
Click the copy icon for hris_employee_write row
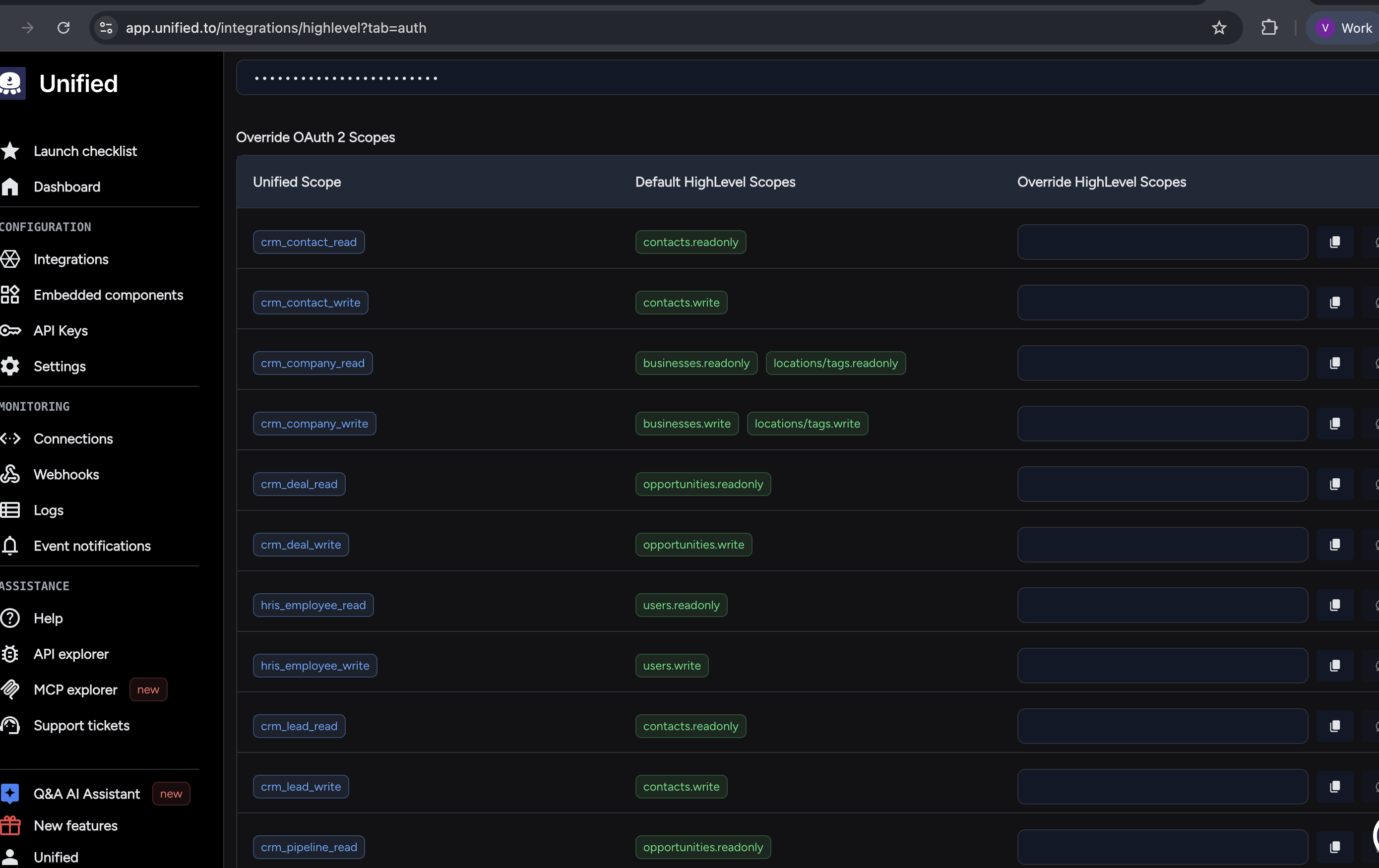coord(1334,666)
